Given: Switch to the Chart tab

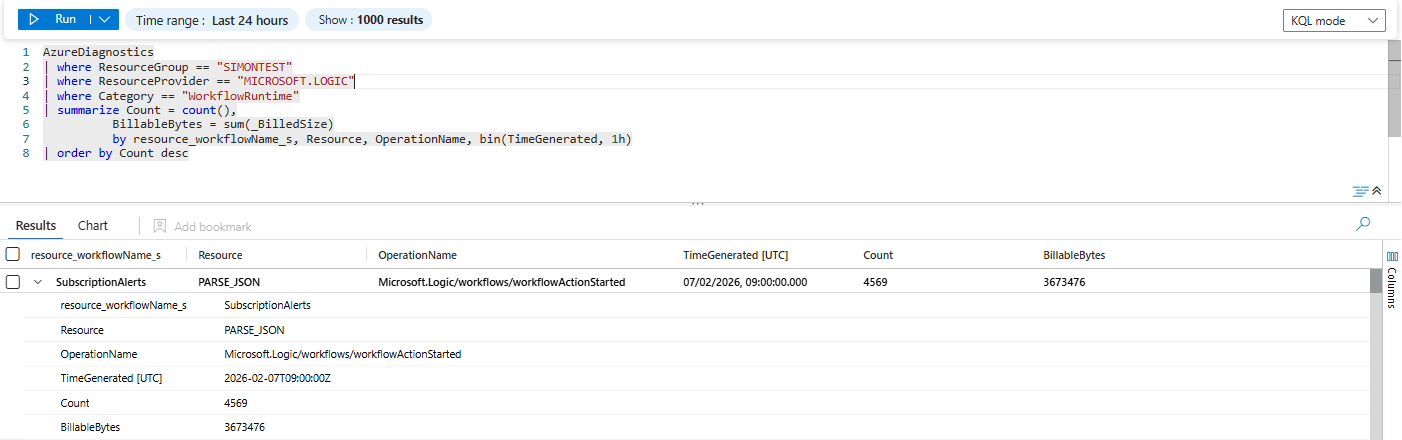Looking at the screenshot, I should [93, 226].
